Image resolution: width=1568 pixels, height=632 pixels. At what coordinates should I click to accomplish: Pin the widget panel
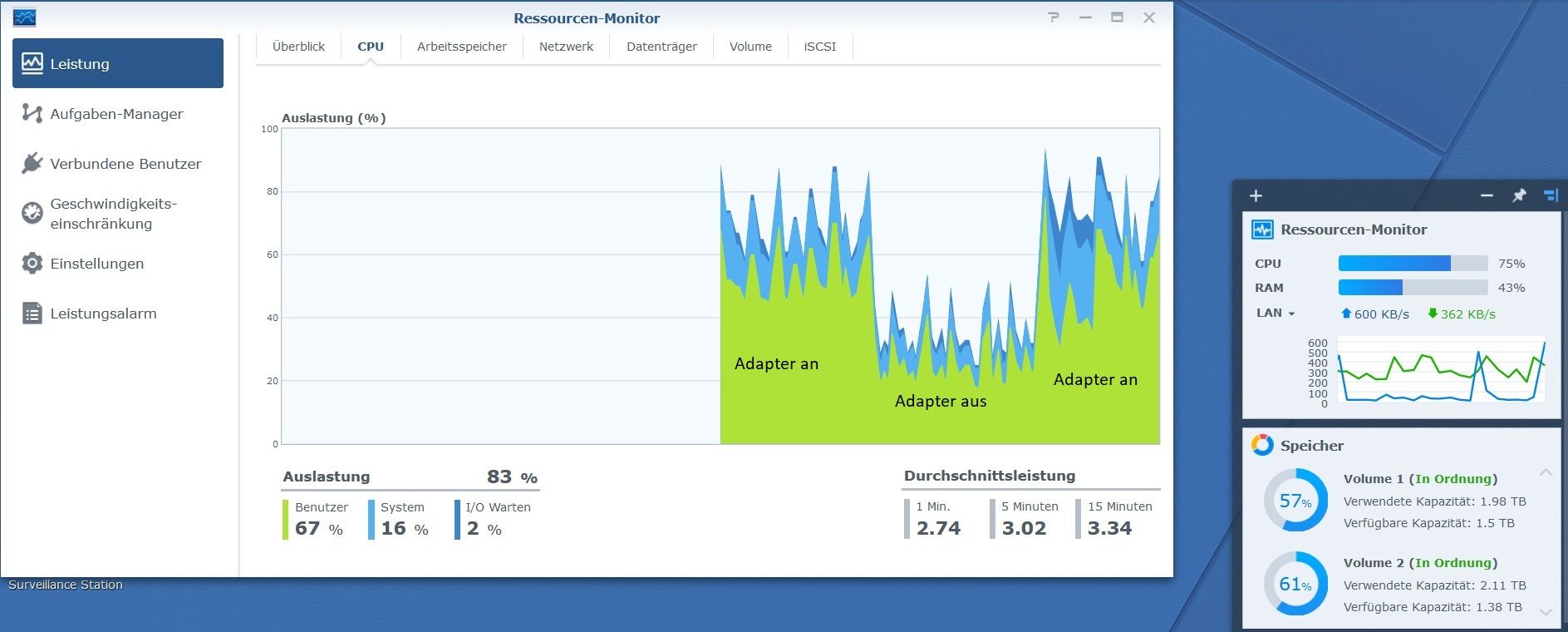tap(1519, 195)
